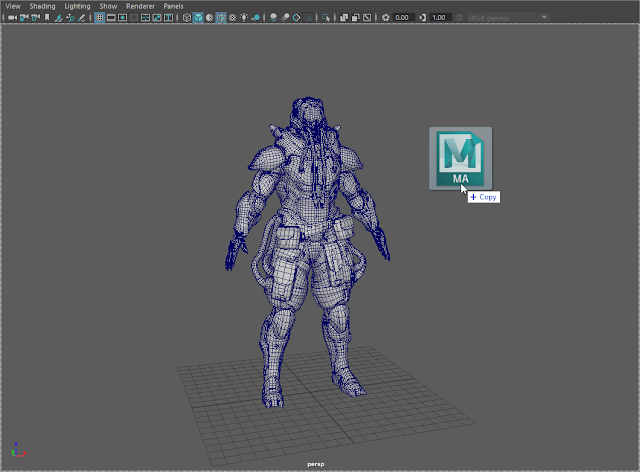Toggle smooth shade all cube icon
640x472 pixels.
click(x=199, y=18)
